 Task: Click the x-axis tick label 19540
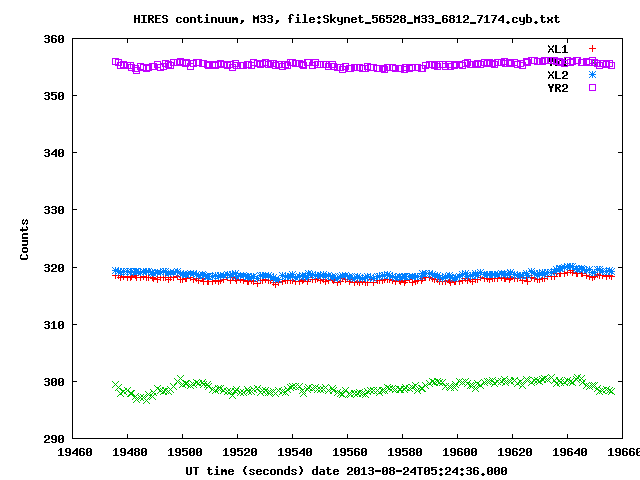[x=295, y=452]
